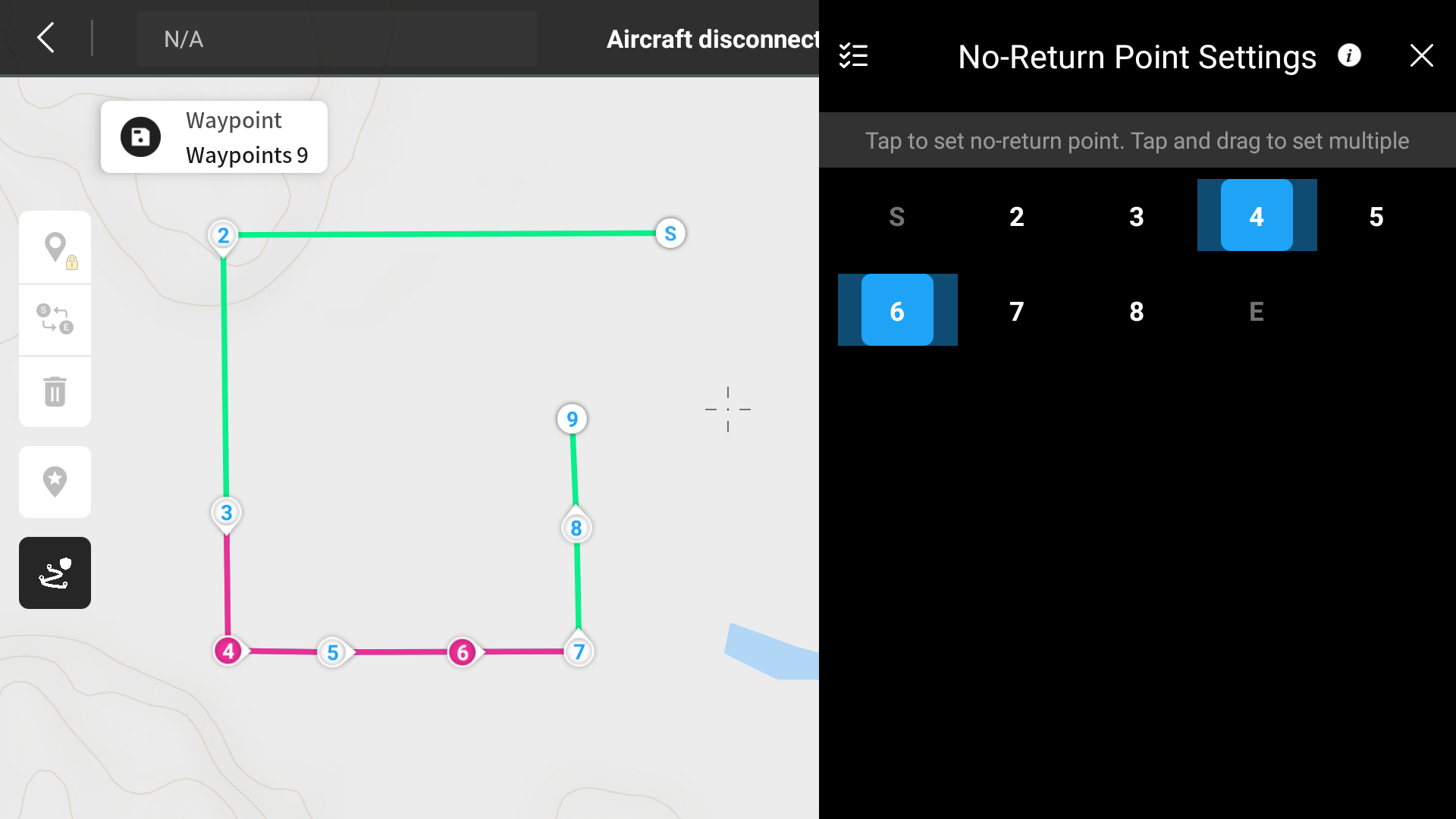This screenshot has height=819, width=1456.
Task: Select the start point S in the panel
Action: 897,215
